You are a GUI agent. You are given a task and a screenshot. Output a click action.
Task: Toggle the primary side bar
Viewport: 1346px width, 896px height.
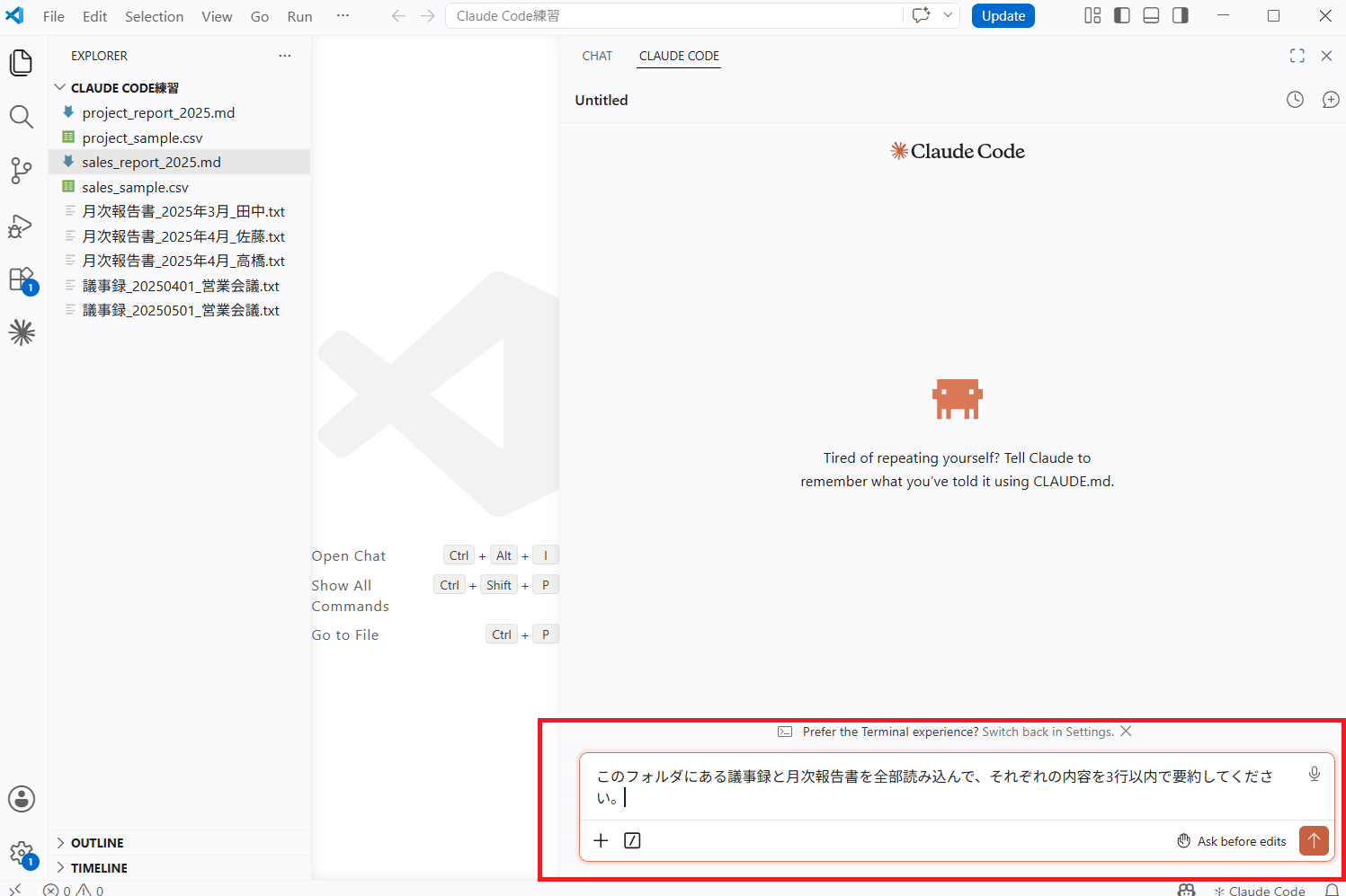tap(1122, 15)
